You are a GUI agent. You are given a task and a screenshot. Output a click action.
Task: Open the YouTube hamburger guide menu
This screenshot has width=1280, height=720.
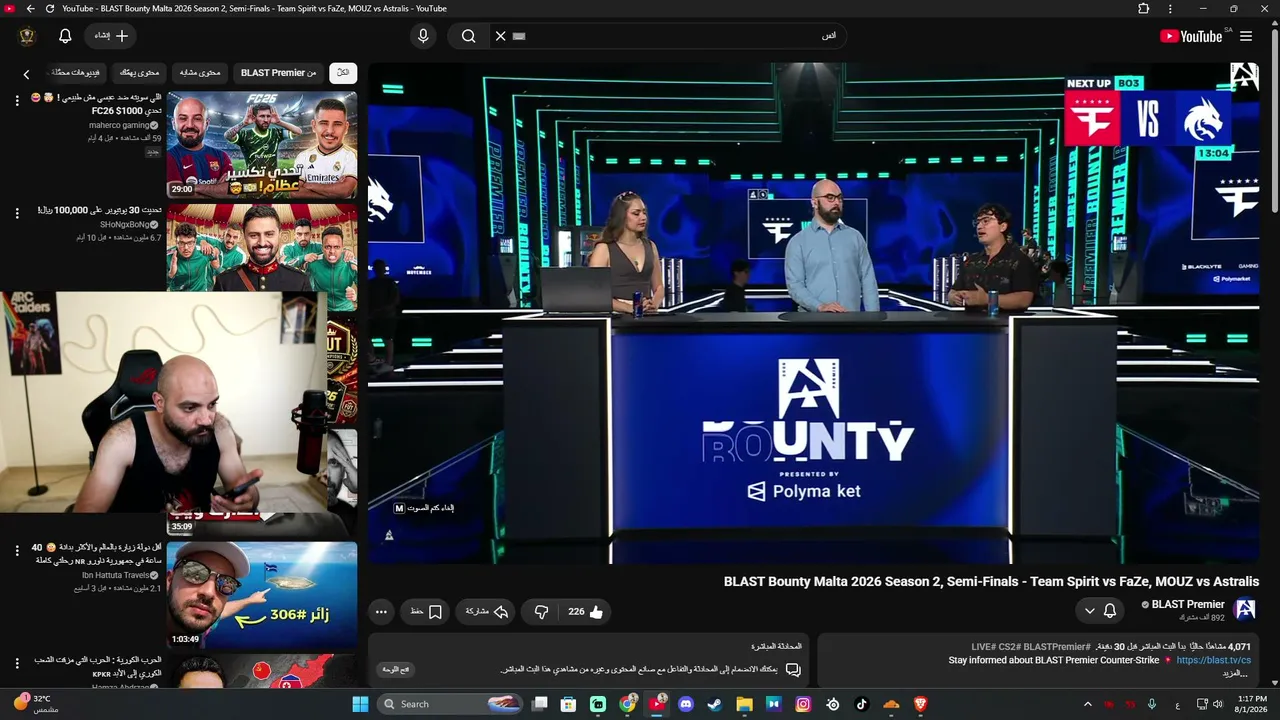click(1246, 36)
